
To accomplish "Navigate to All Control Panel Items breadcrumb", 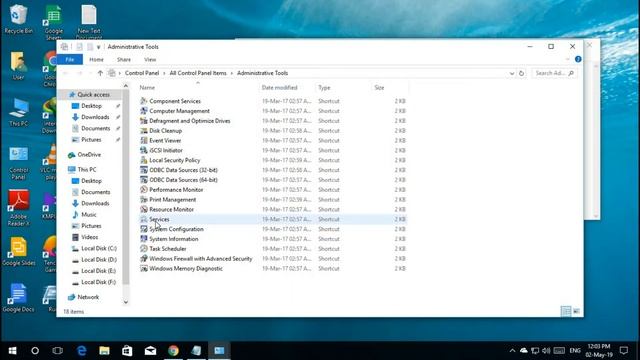I will pos(198,73).
